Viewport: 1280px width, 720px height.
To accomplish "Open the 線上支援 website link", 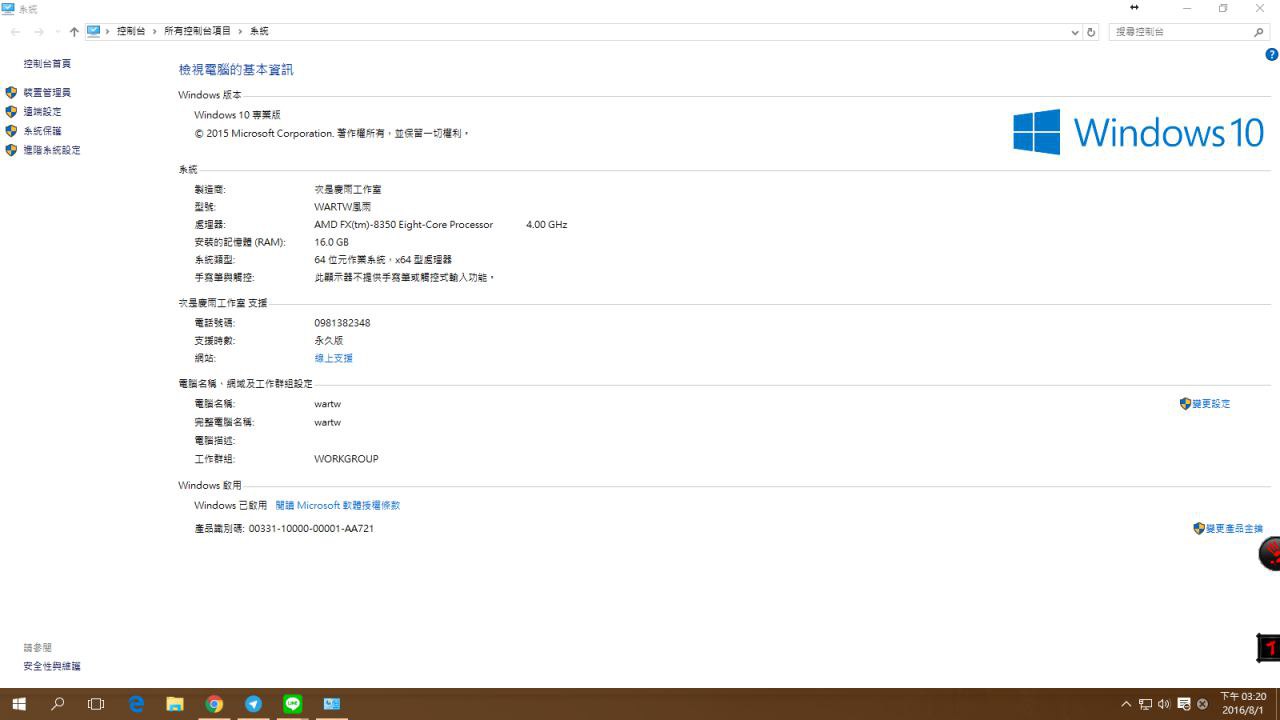I will [x=333, y=358].
